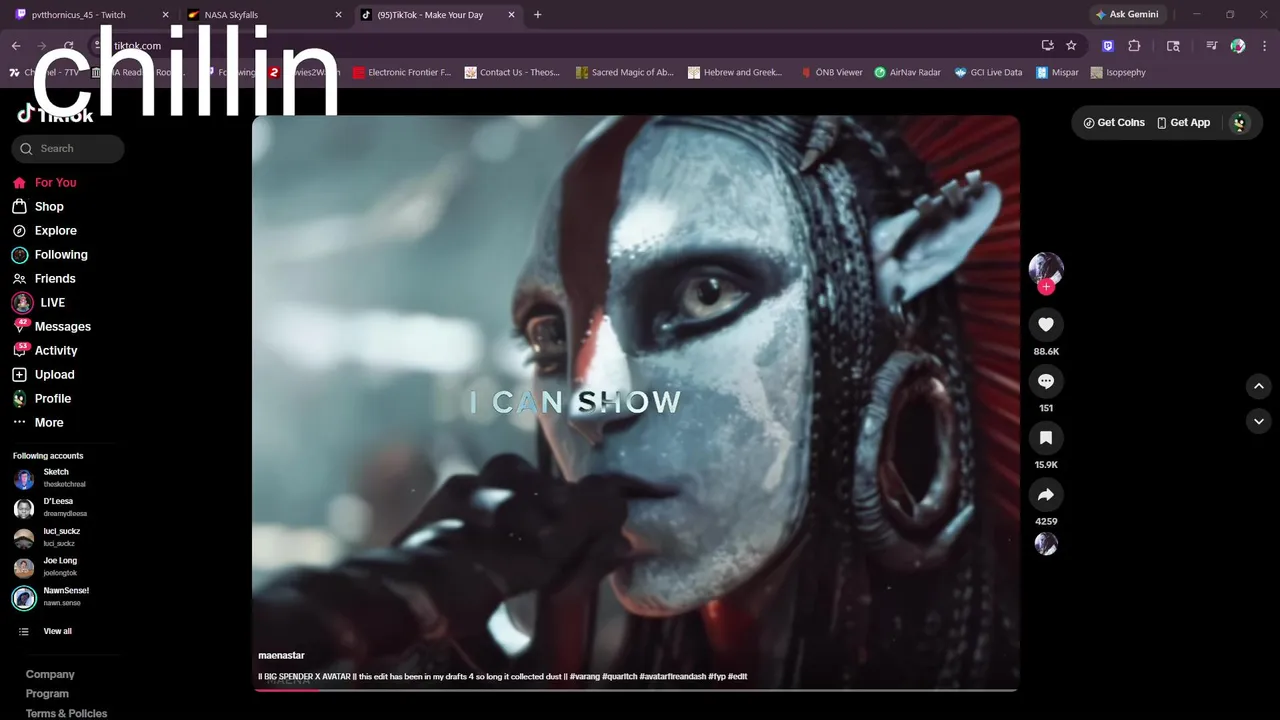The width and height of the screenshot is (1280, 720).
Task: Open the Twitch extension icon
Action: (1108, 46)
